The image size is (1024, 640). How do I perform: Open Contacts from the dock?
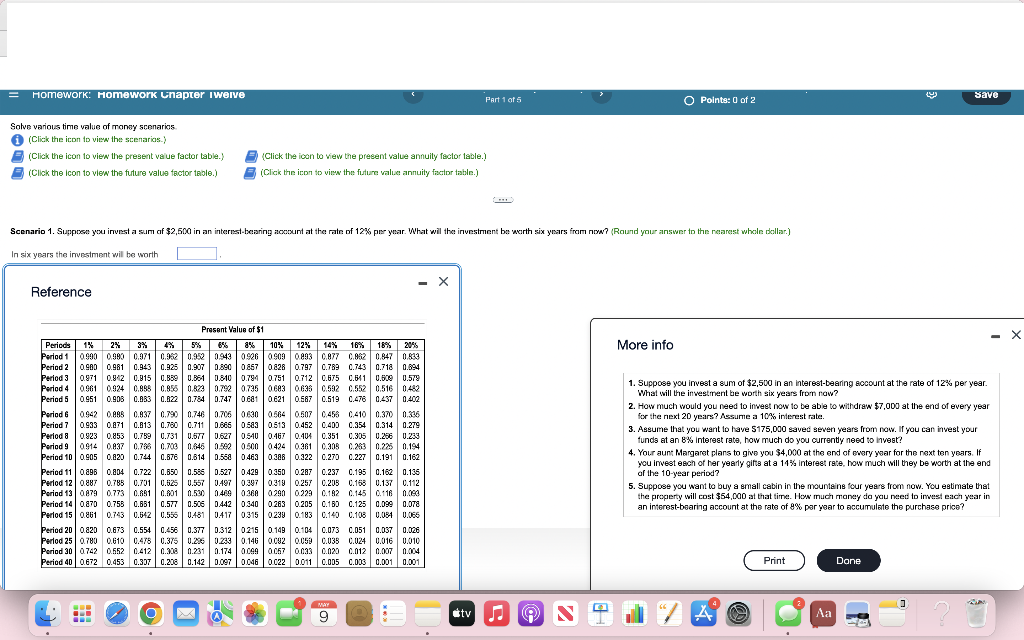[x=359, y=613]
